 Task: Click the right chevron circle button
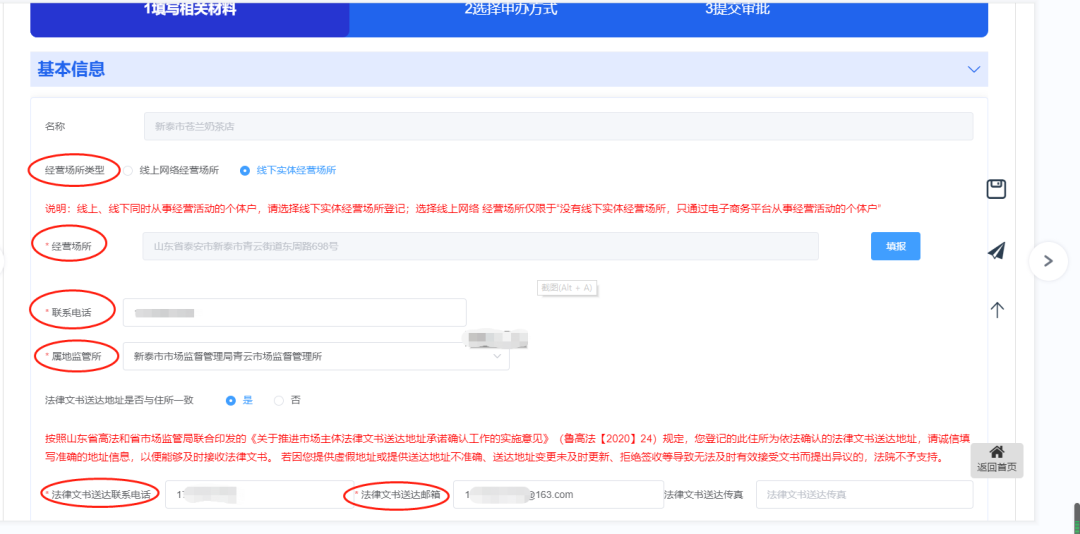(x=1048, y=260)
